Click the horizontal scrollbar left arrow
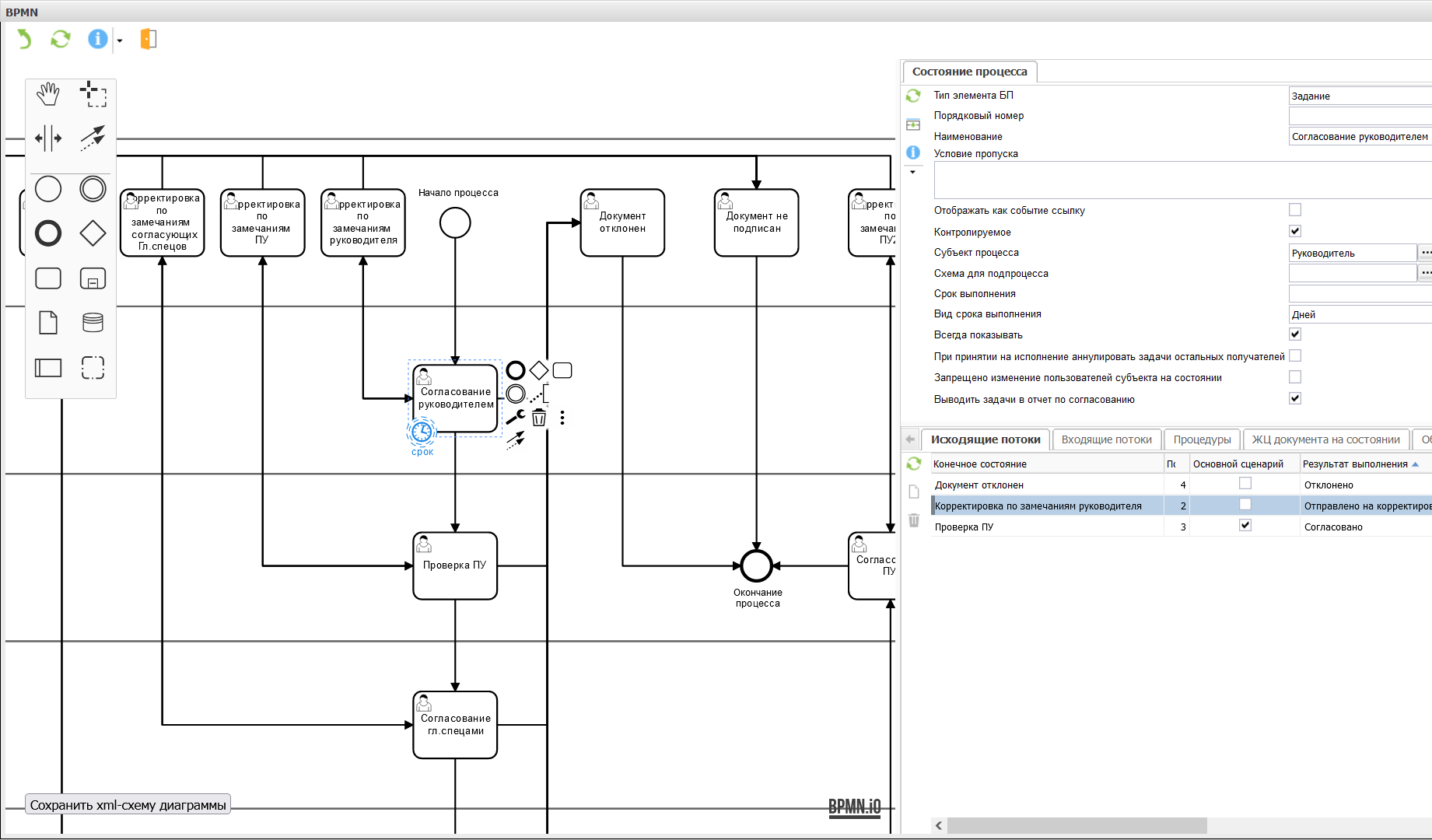1432x840 pixels. (x=939, y=825)
